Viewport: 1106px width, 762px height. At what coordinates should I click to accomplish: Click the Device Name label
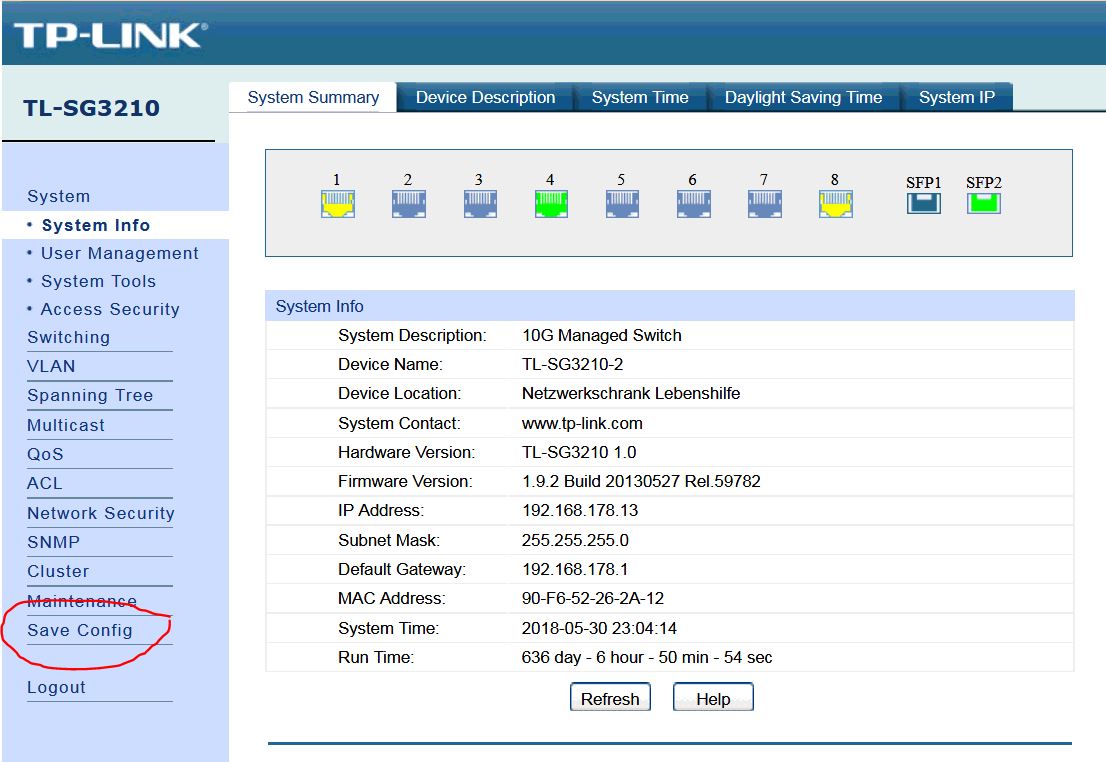pyautogui.click(x=390, y=364)
